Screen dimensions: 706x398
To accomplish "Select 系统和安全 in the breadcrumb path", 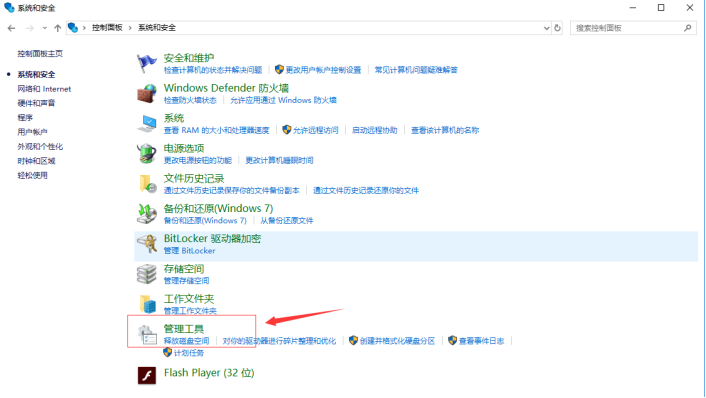I will [x=157, y=28].
